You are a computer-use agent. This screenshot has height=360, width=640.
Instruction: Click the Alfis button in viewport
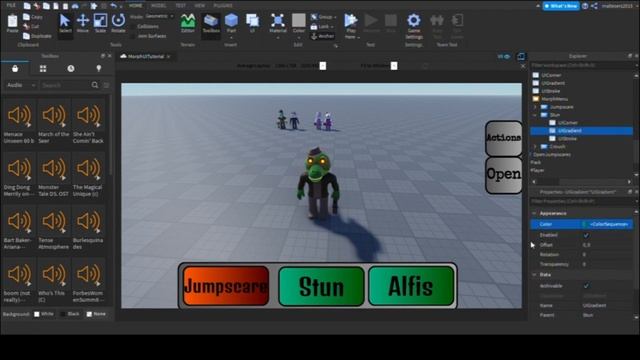click(411, 286)
